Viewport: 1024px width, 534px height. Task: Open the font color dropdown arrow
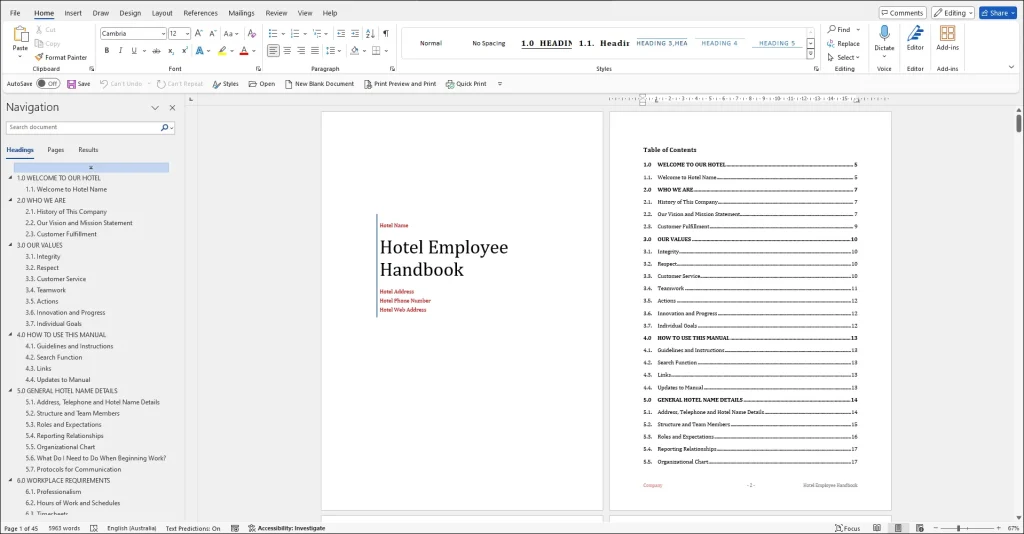coord(254,51)
